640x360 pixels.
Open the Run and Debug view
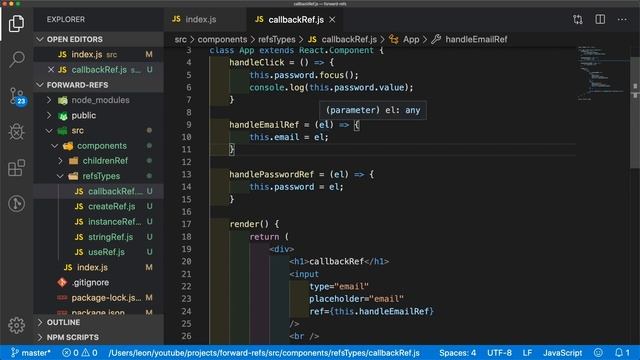16,131
